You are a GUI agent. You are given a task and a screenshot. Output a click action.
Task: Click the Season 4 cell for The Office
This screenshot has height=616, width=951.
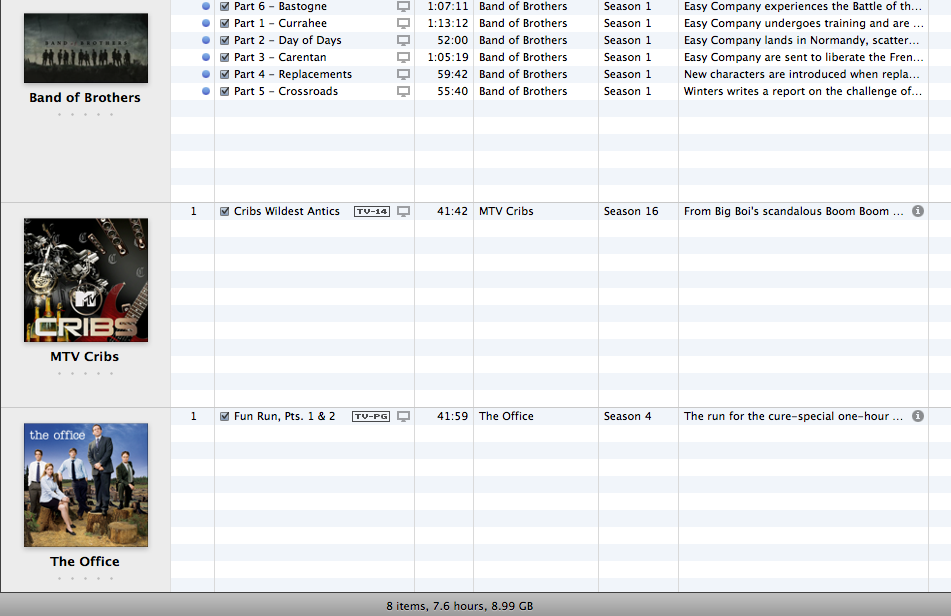pos(627,416)
